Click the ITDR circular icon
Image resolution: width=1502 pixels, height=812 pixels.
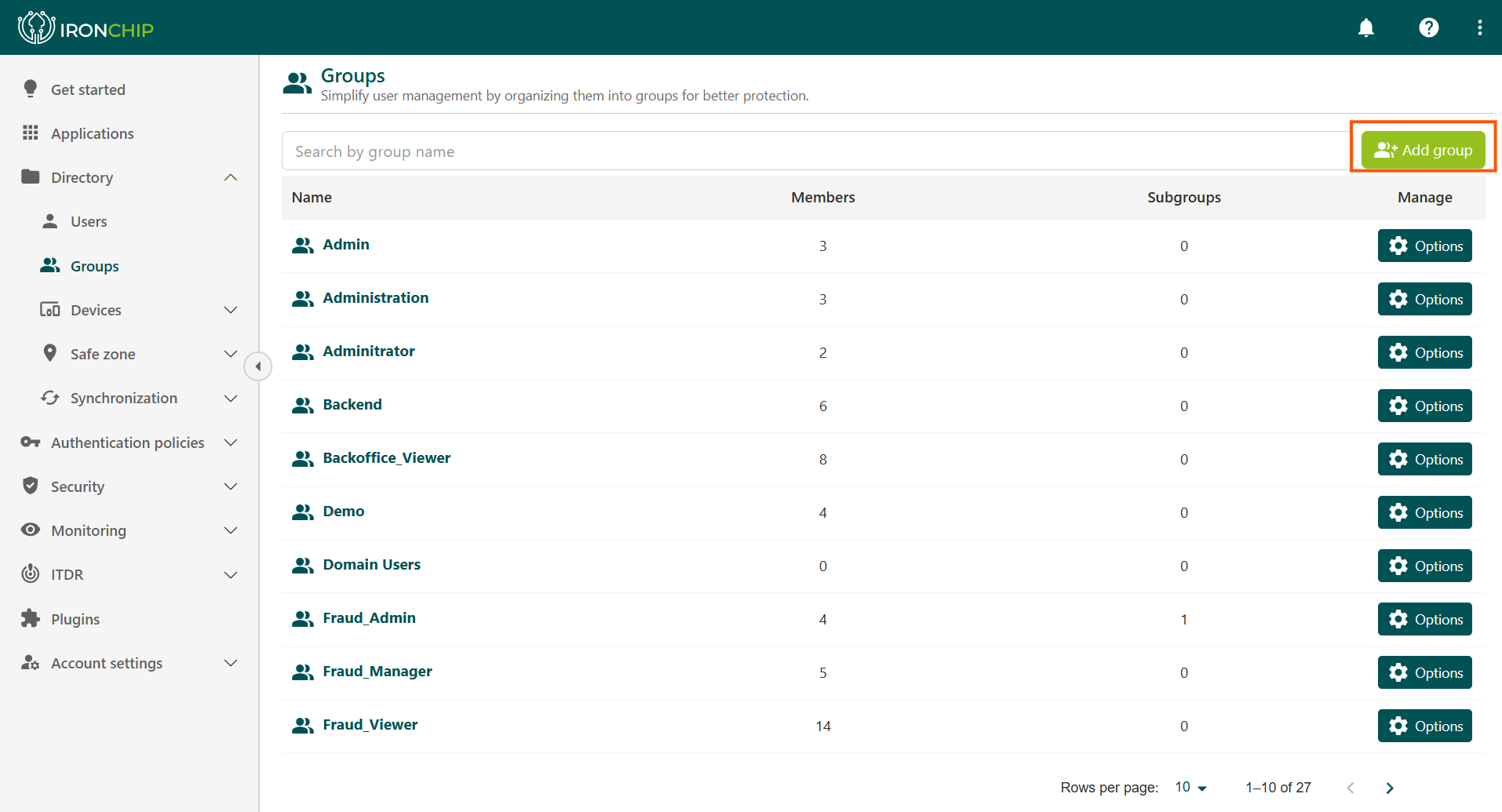(31, 573)
